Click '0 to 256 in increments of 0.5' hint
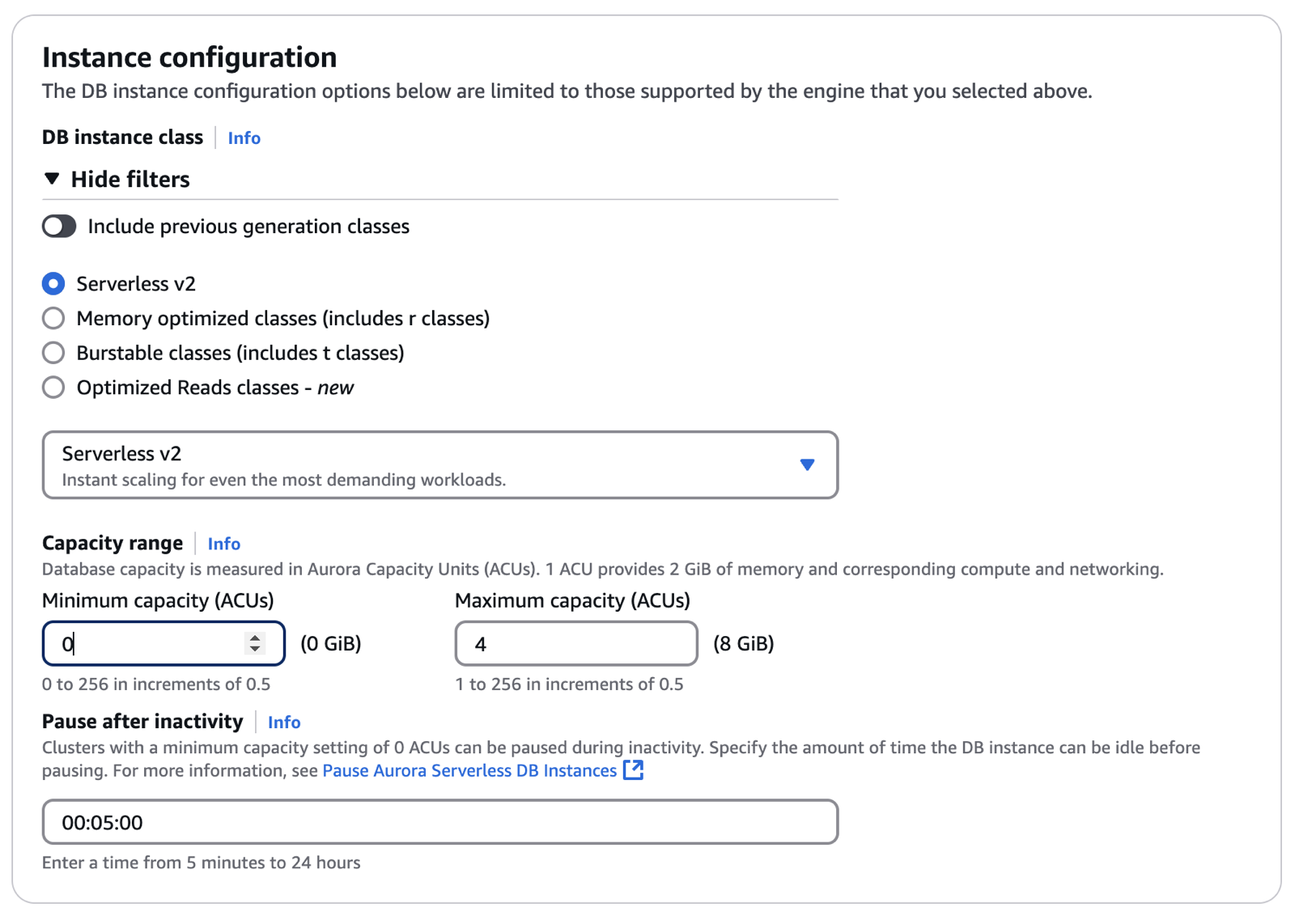Viewport: 1295px width, 924px height. tap(156, 685)
